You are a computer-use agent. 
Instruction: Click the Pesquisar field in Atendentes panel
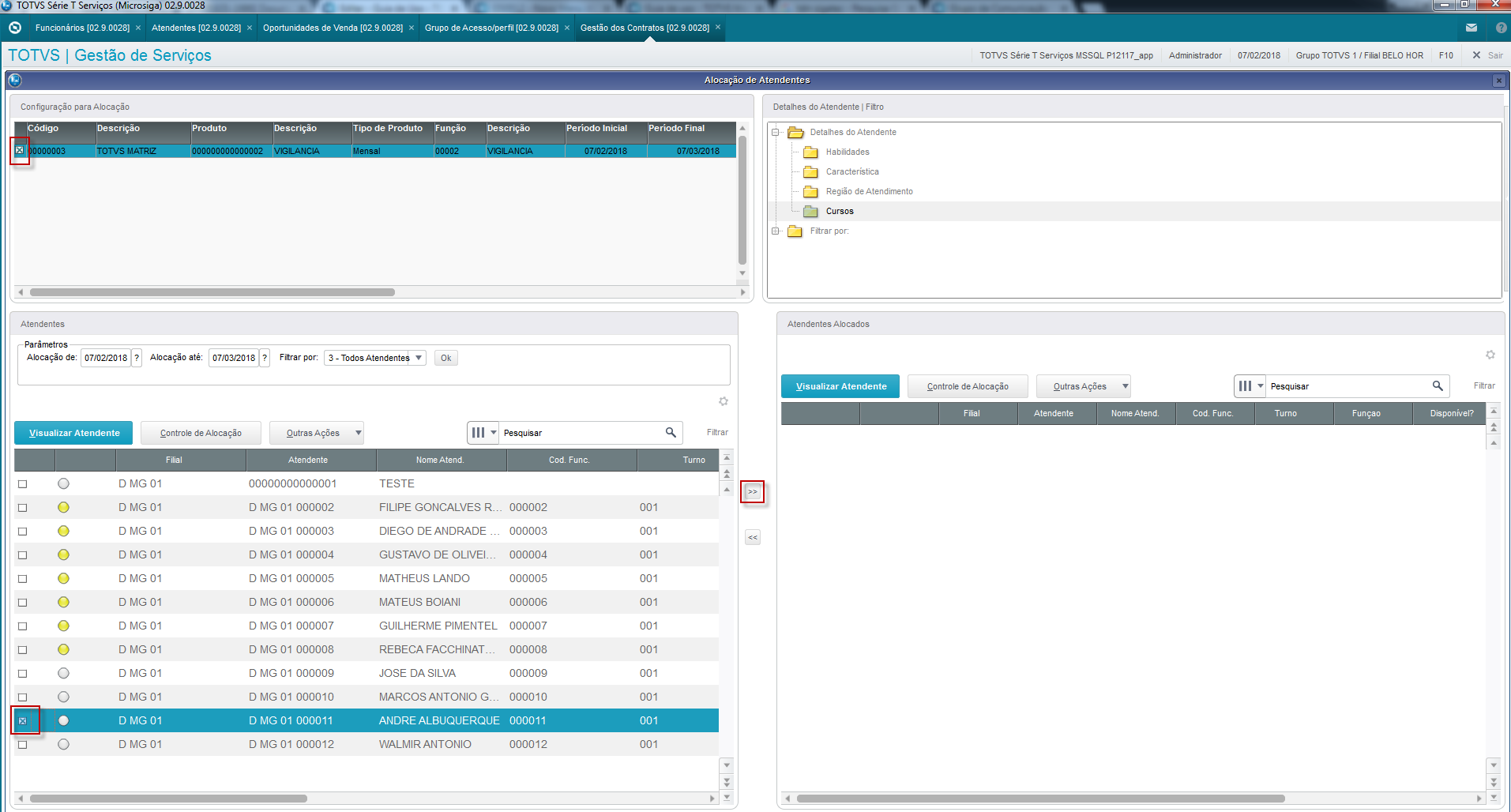click(x=581, y=433)
